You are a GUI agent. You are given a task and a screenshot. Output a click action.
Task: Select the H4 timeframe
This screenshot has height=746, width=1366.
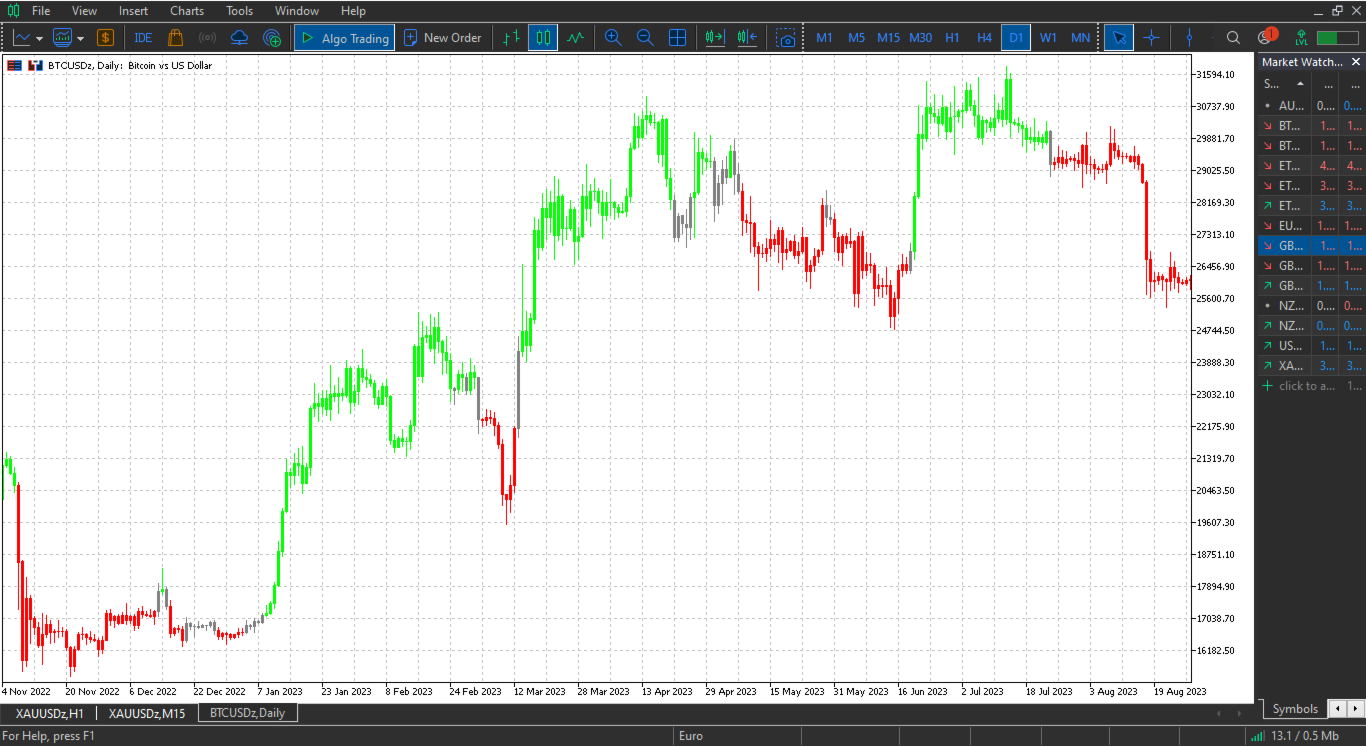[984, 38]
